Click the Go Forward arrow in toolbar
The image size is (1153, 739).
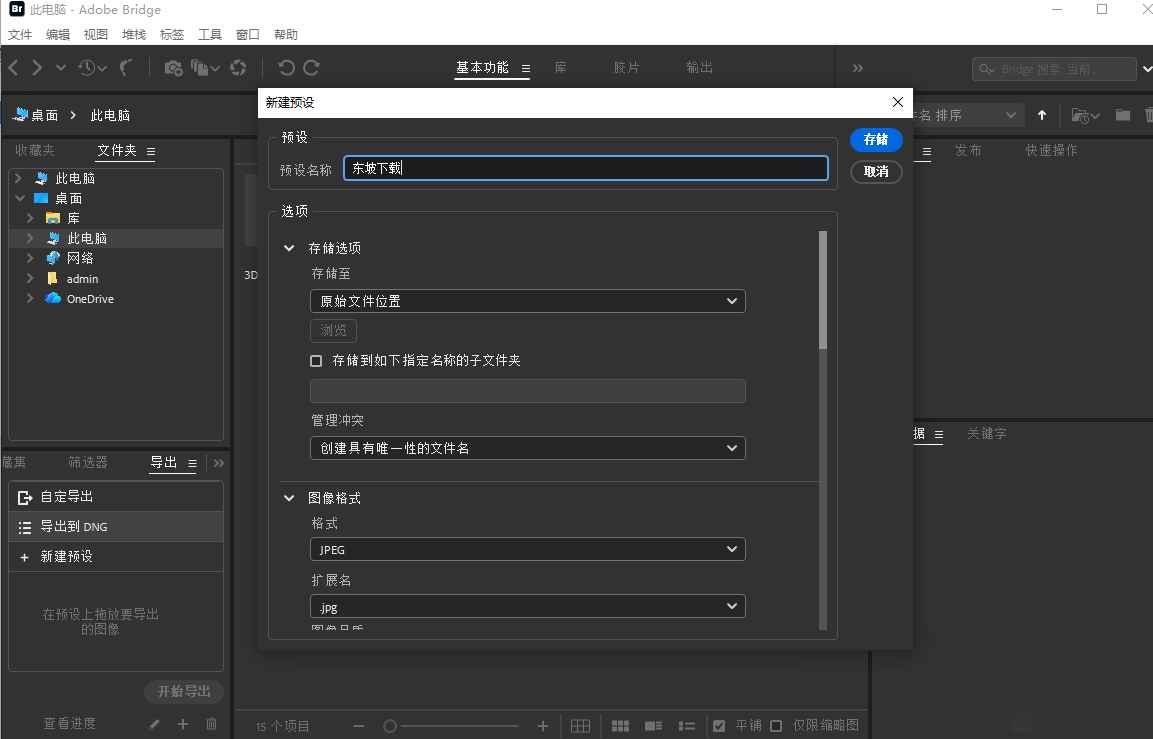pos(37,68)
